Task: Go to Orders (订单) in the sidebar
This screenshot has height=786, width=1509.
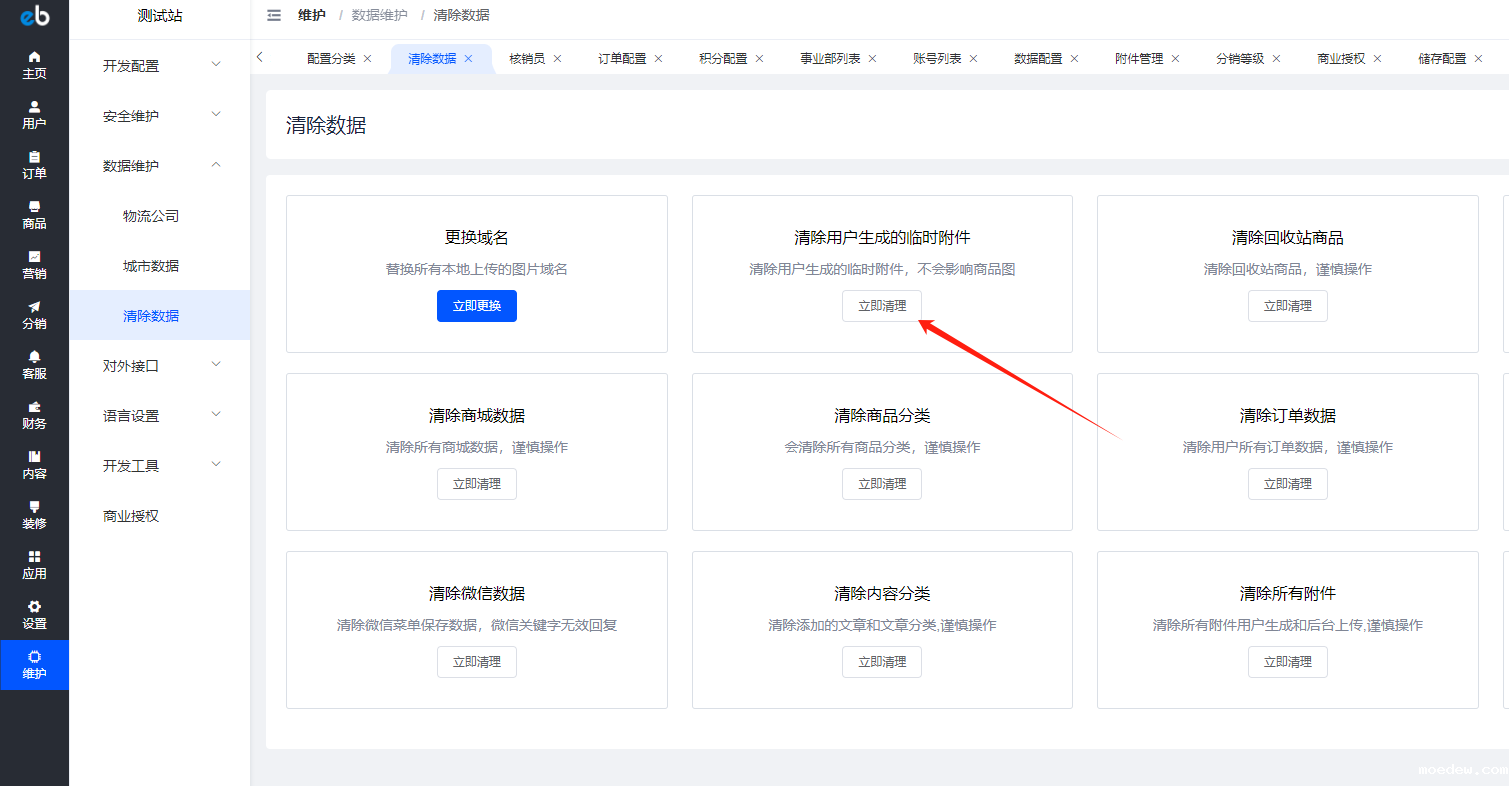Action: [x=34, y=165]
